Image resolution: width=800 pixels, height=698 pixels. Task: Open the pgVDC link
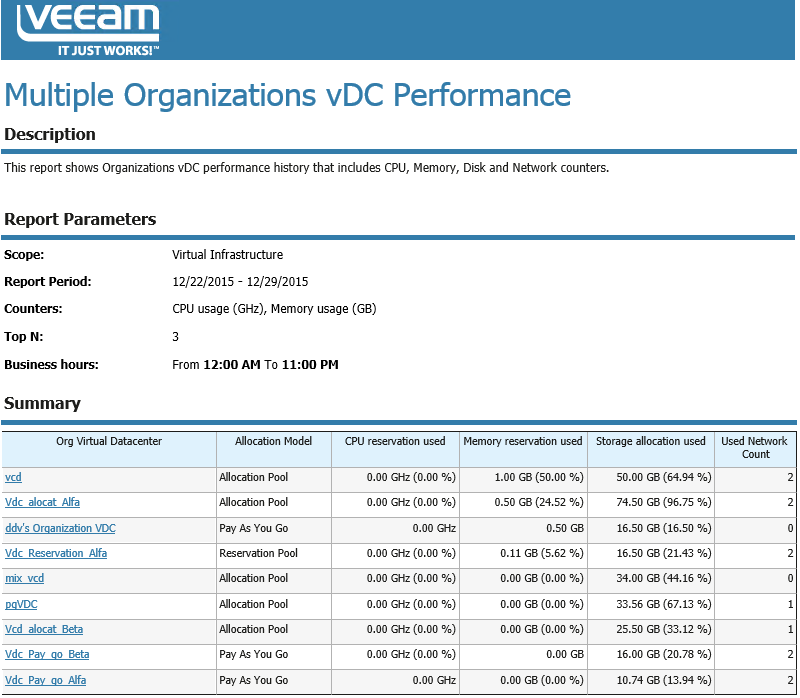pos(21,604)
